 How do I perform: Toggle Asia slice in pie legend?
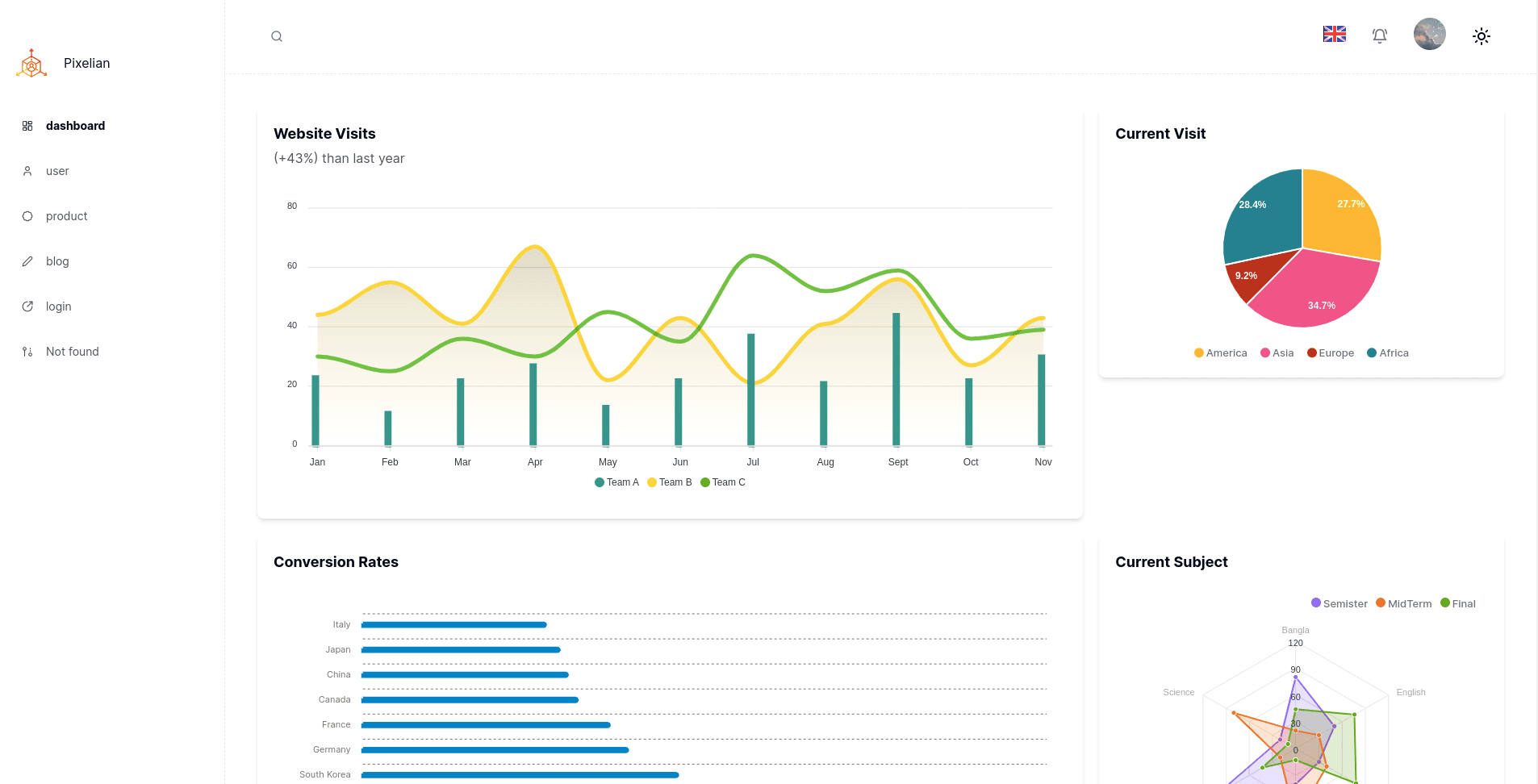pos(1277,353)
